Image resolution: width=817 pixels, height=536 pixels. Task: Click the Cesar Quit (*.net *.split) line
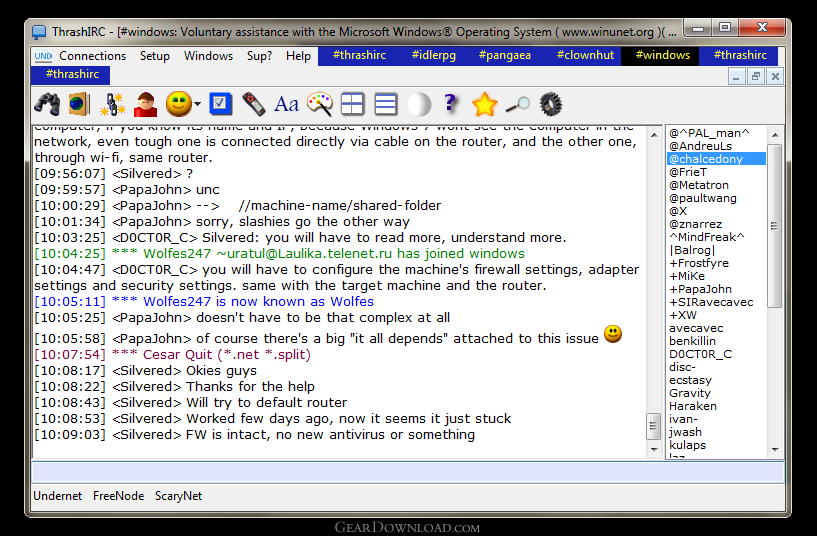172,355
